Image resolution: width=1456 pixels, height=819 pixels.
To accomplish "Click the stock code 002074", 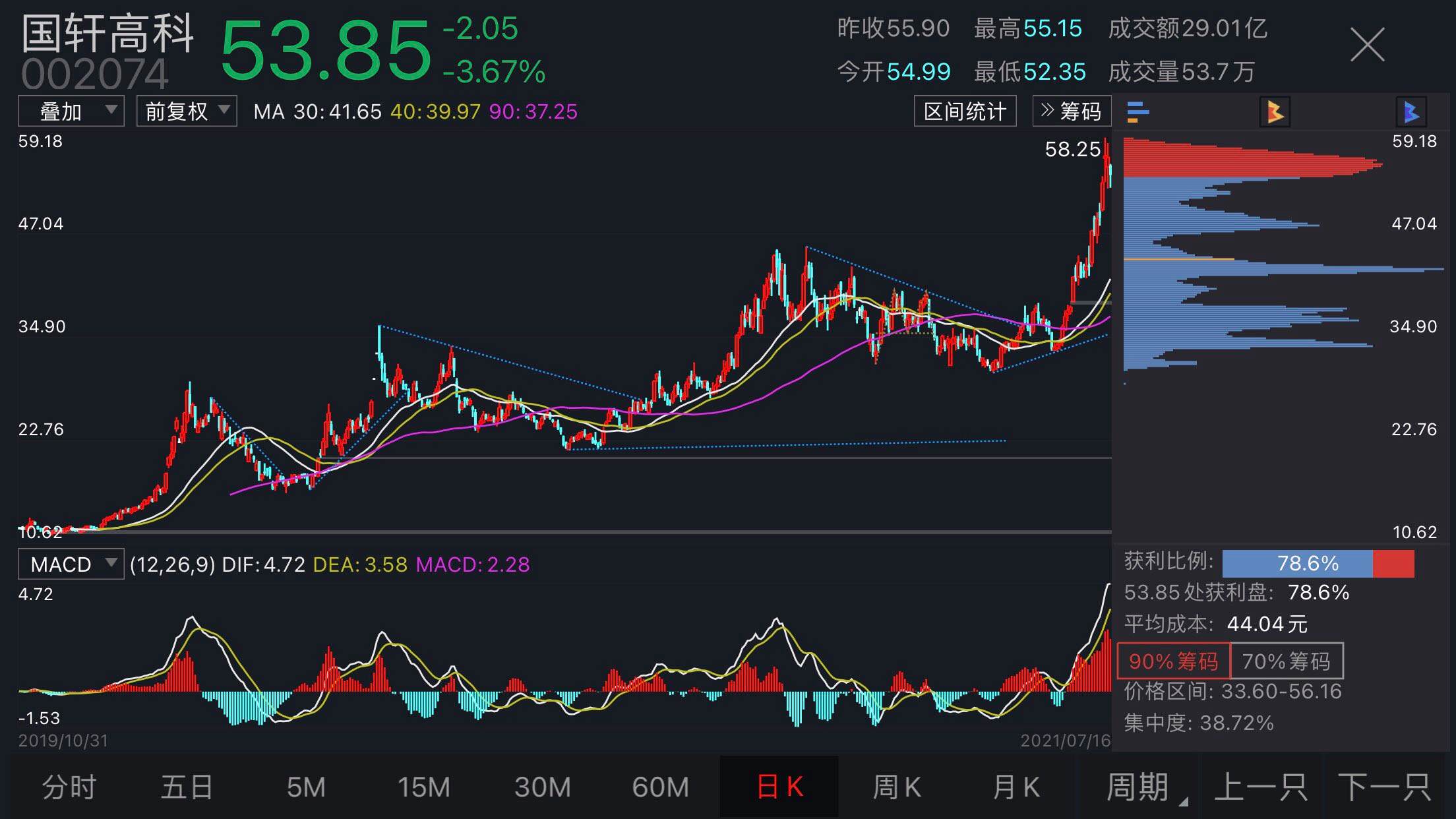I will click(x=96, y=74).
